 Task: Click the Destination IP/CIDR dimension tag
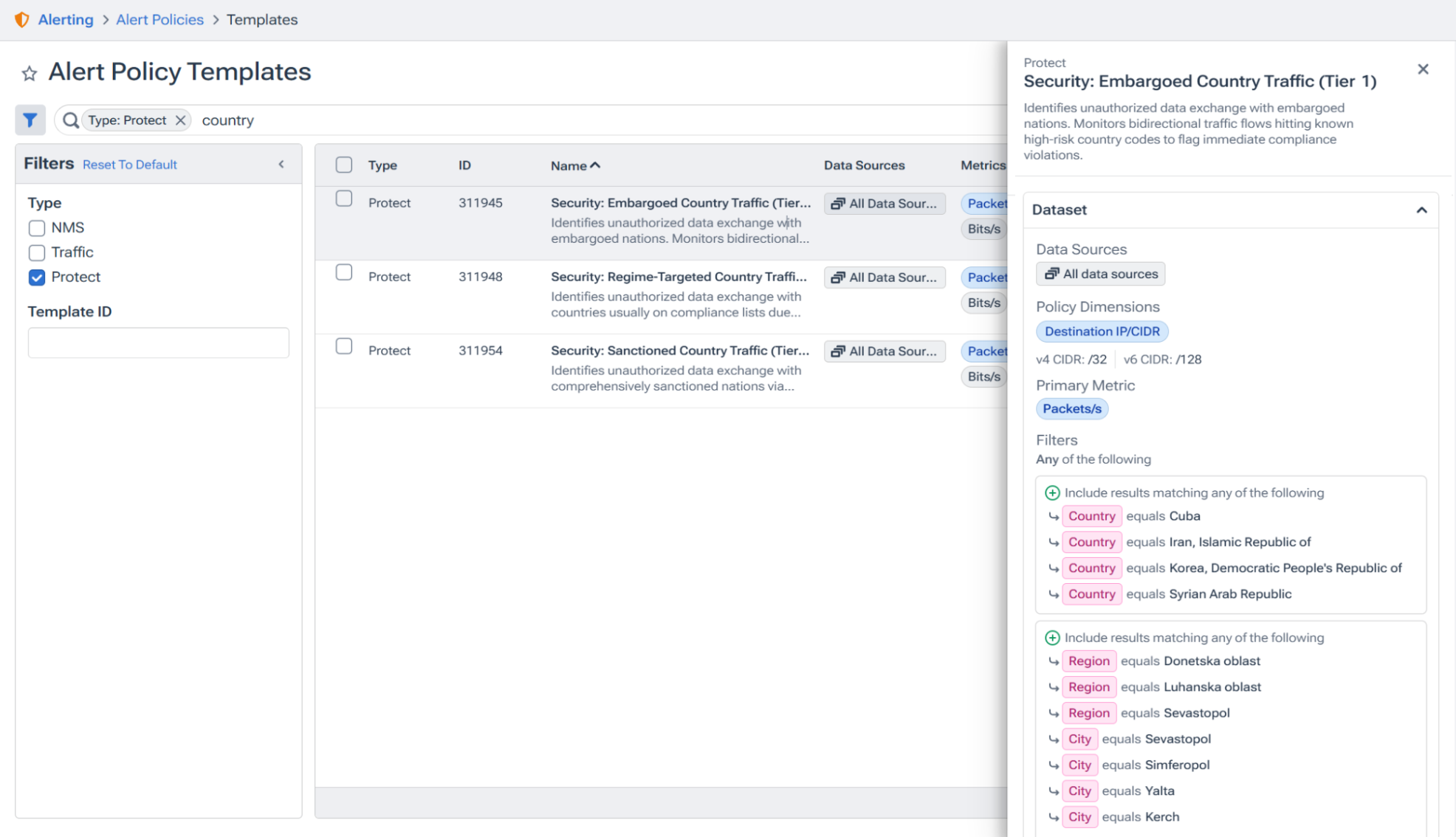tap(1102, 331)
